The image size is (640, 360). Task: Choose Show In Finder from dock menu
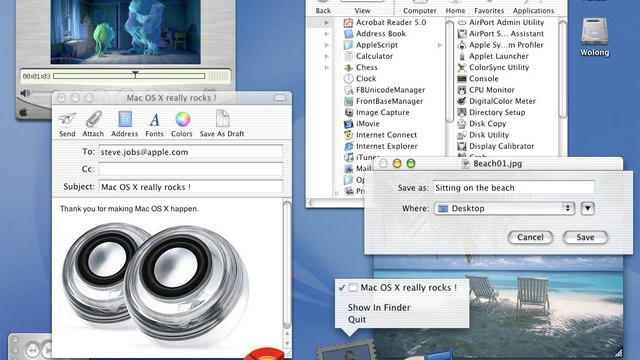click(x=379, y=307)
